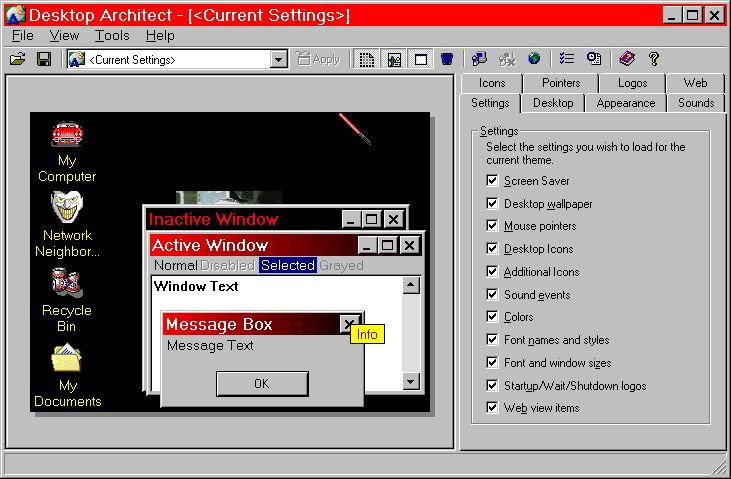The image size is (731, 479).
Task: Maximize the Active Window preview
Action: coord(387,245)
